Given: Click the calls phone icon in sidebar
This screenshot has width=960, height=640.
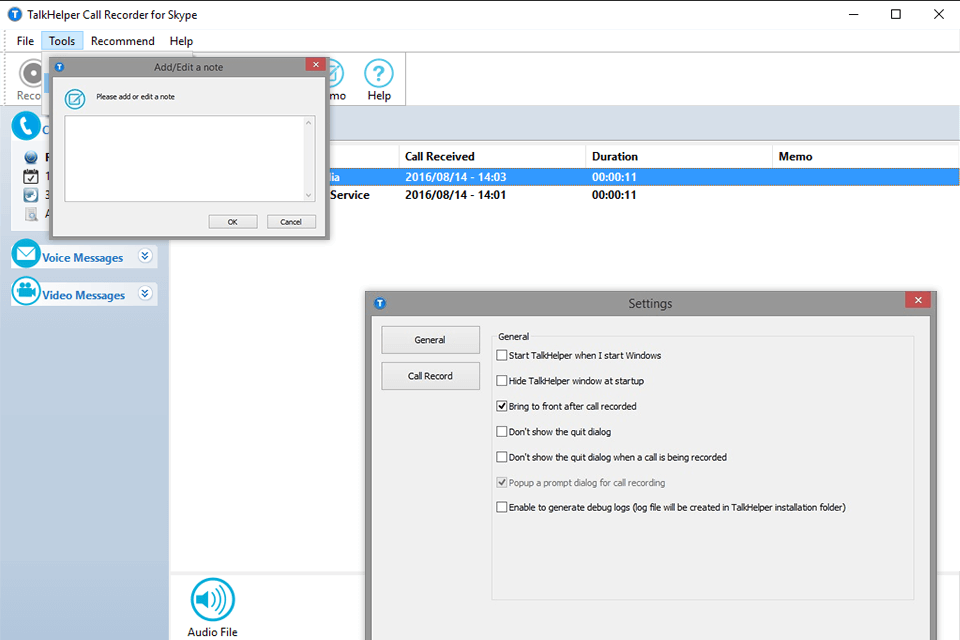Looking at the screenshot, I should (26, 126).
